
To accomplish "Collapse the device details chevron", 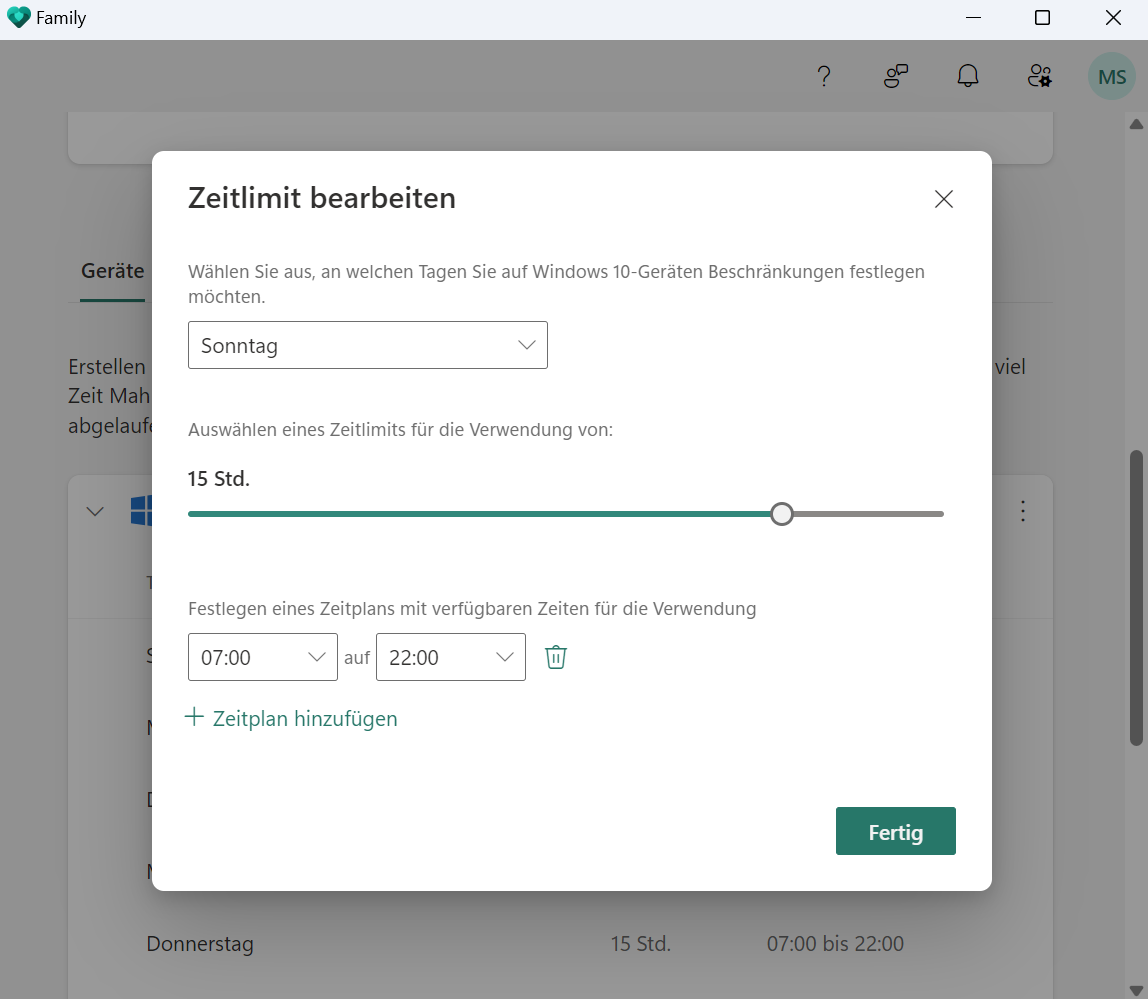I will pyautogui.click(x=95, y=511).
